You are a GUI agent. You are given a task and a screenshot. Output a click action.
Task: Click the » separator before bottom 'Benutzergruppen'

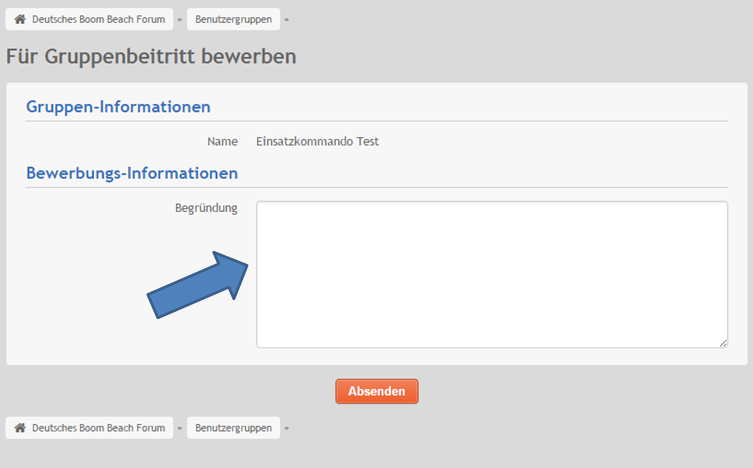pyautogui.click(x=180, y=427)
